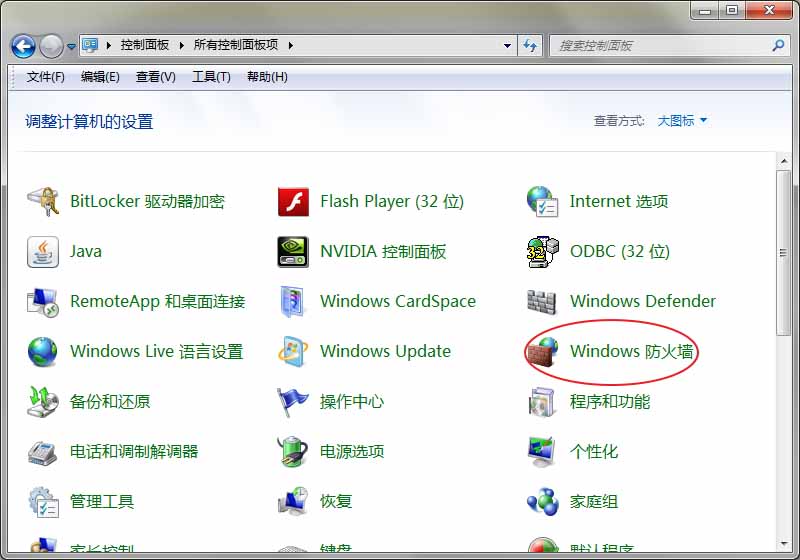Click the forward navigation arrow button
This screenshot has height=560, width=800.
tap(52, 46)
